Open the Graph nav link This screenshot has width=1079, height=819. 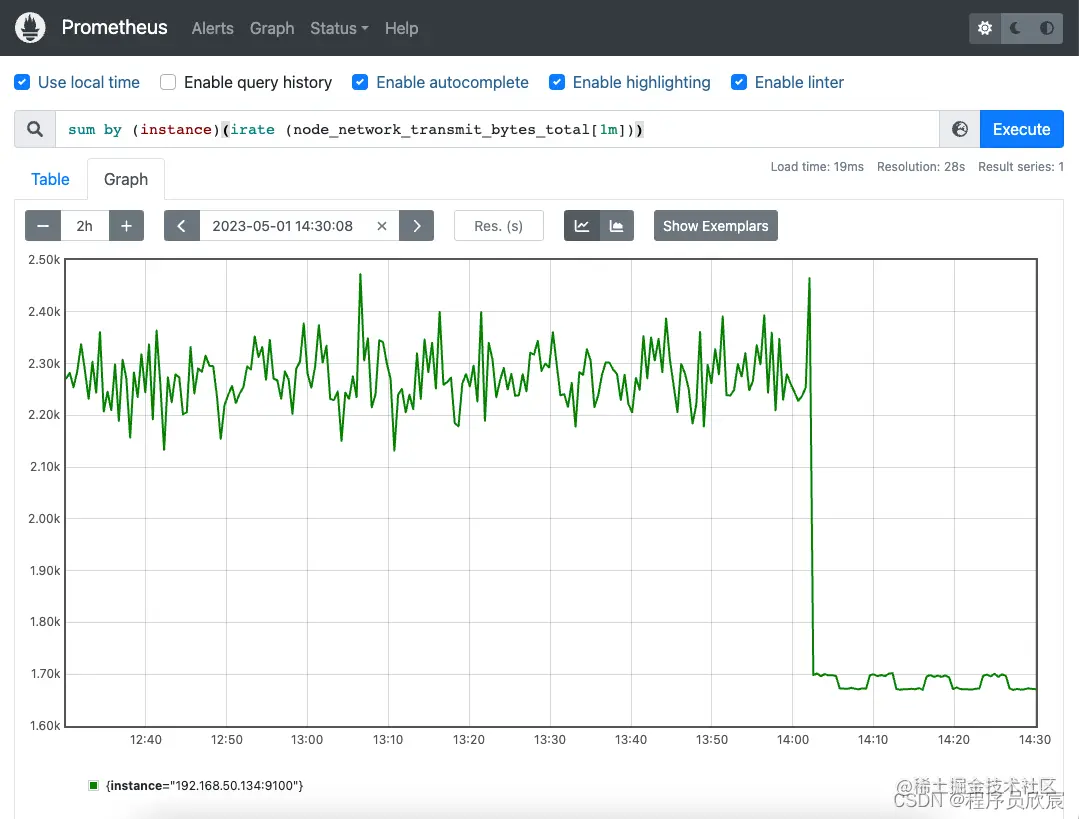click(x=272, y=28)
